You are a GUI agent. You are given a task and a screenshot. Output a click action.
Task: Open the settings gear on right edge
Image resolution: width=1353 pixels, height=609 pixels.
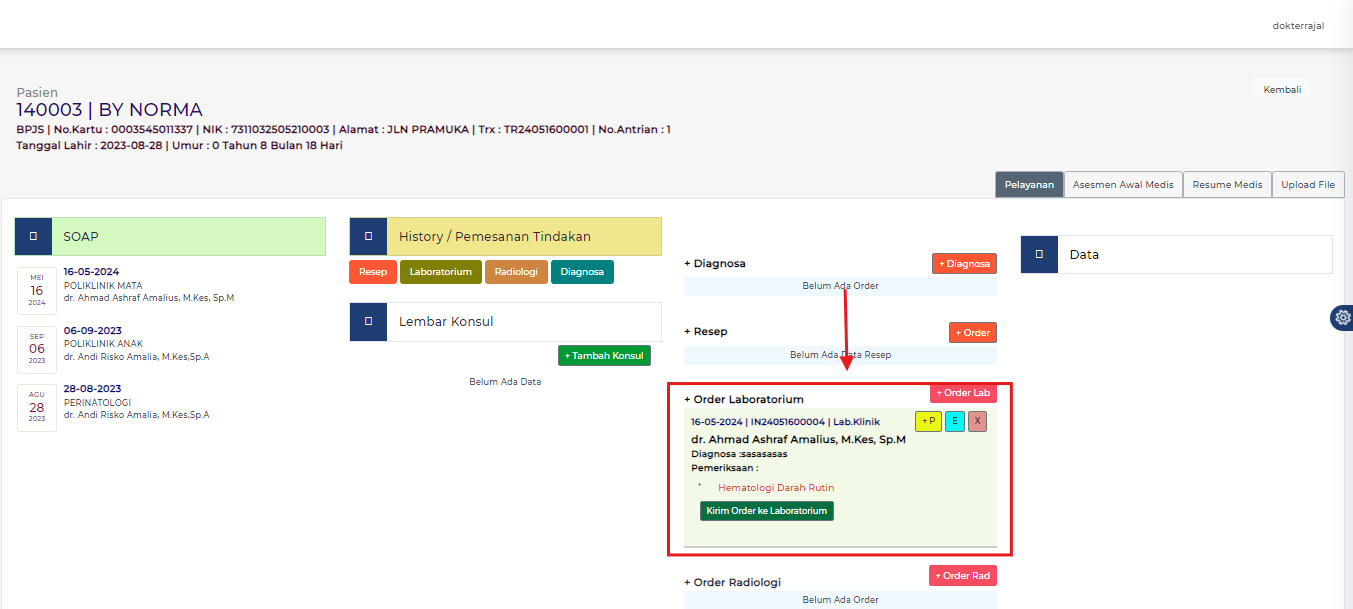click(x=1342, y=318)
